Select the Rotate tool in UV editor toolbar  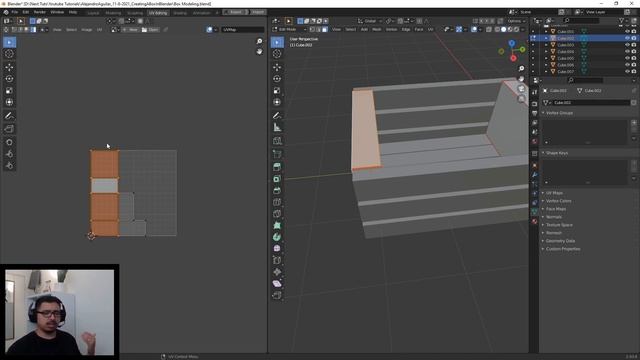9,79
